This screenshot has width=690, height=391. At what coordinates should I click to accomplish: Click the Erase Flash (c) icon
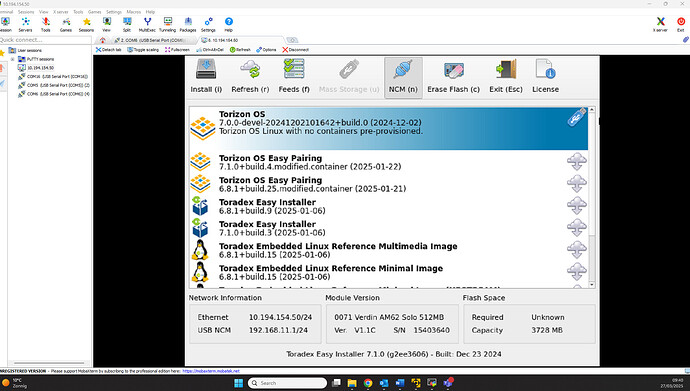point(453,70)
